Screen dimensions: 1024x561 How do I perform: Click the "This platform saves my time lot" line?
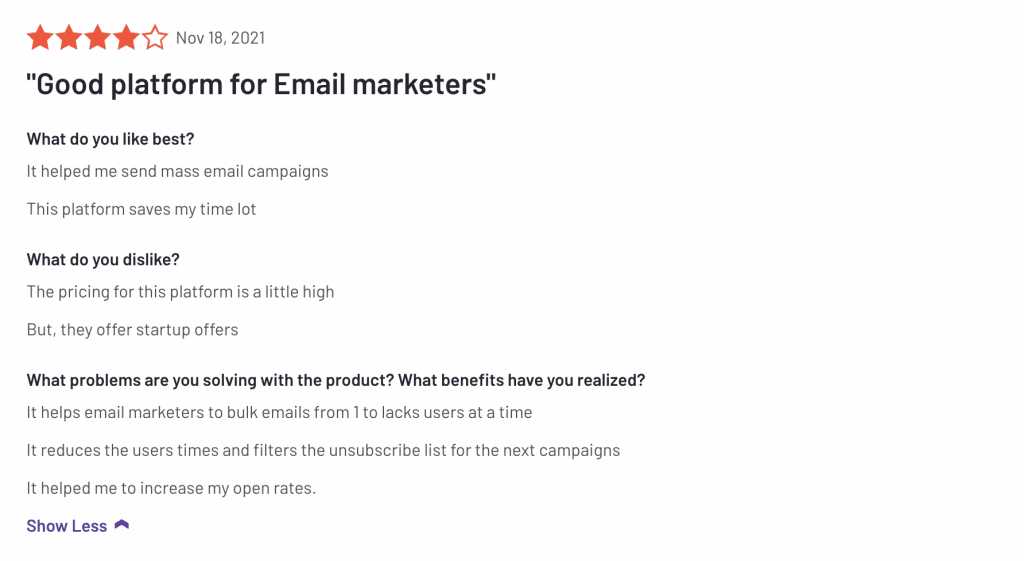coord(141,209)
